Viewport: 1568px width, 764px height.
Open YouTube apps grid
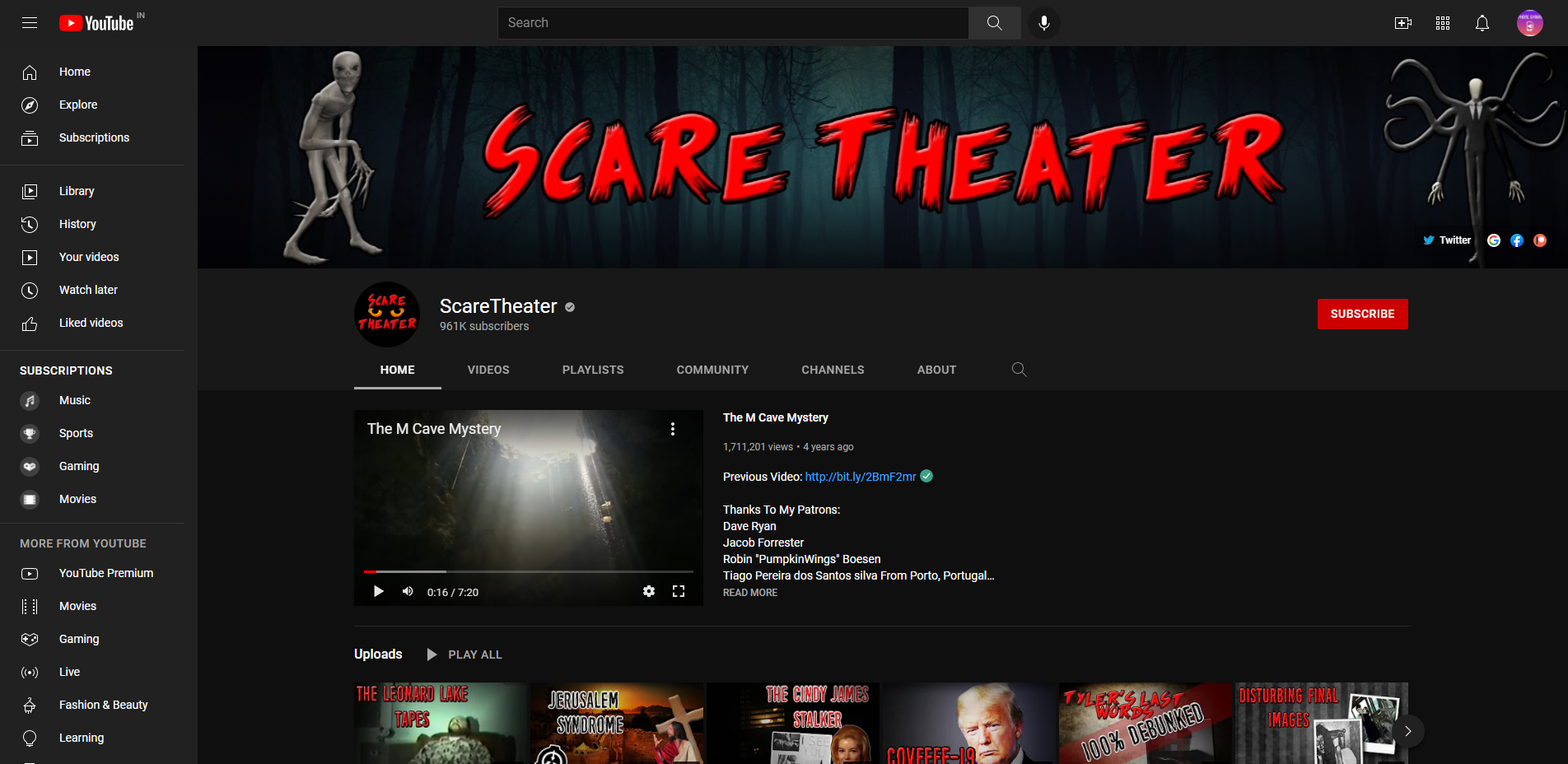(x=1443, y=23)
